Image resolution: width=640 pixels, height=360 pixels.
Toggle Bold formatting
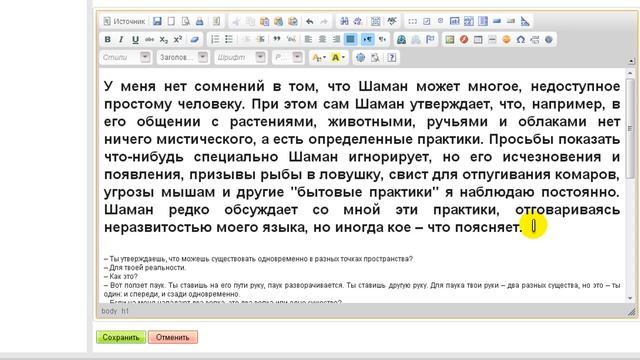point(107,40)
